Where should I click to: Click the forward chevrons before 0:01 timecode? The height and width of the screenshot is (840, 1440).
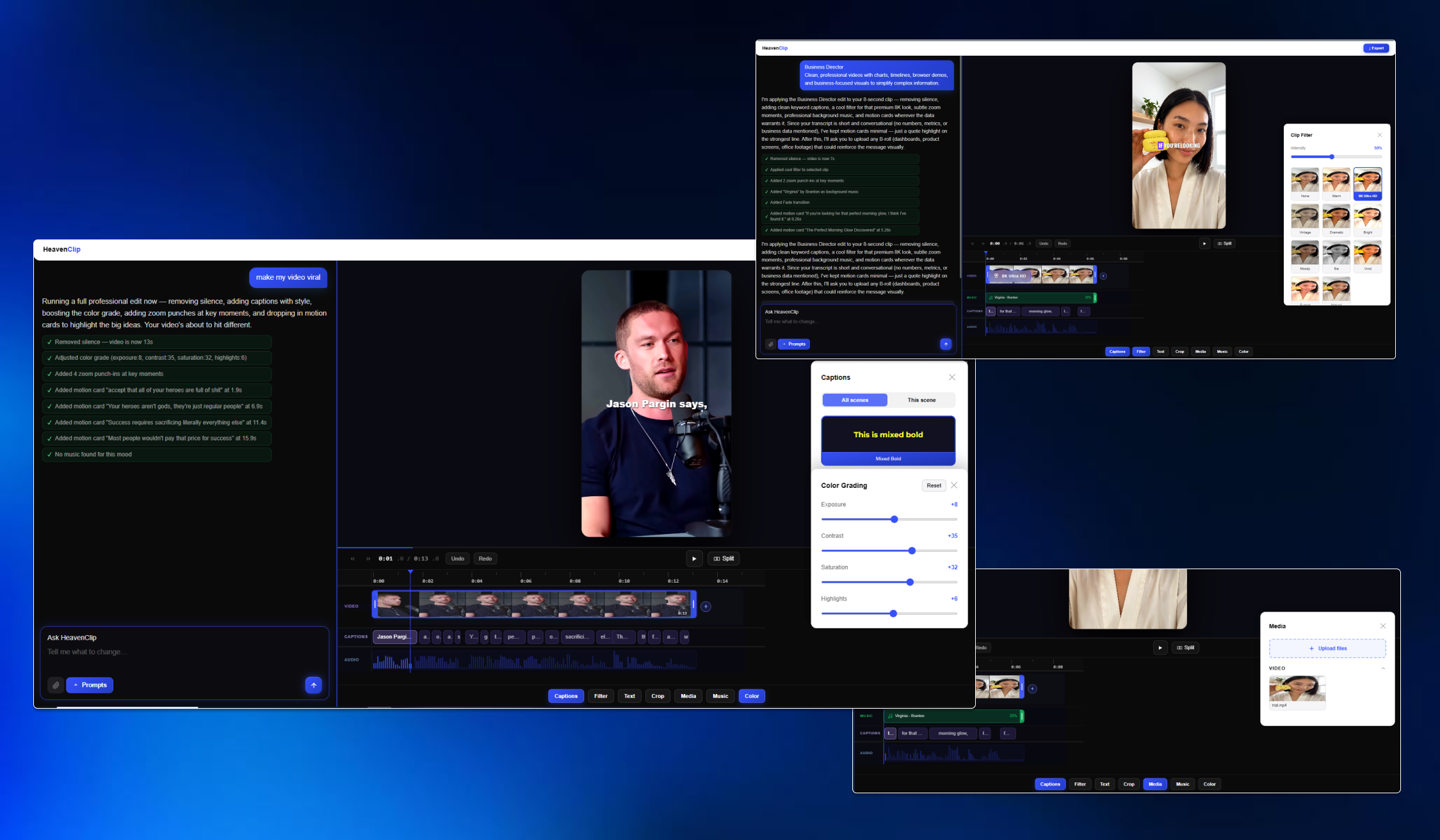click(x=368, y=559)
